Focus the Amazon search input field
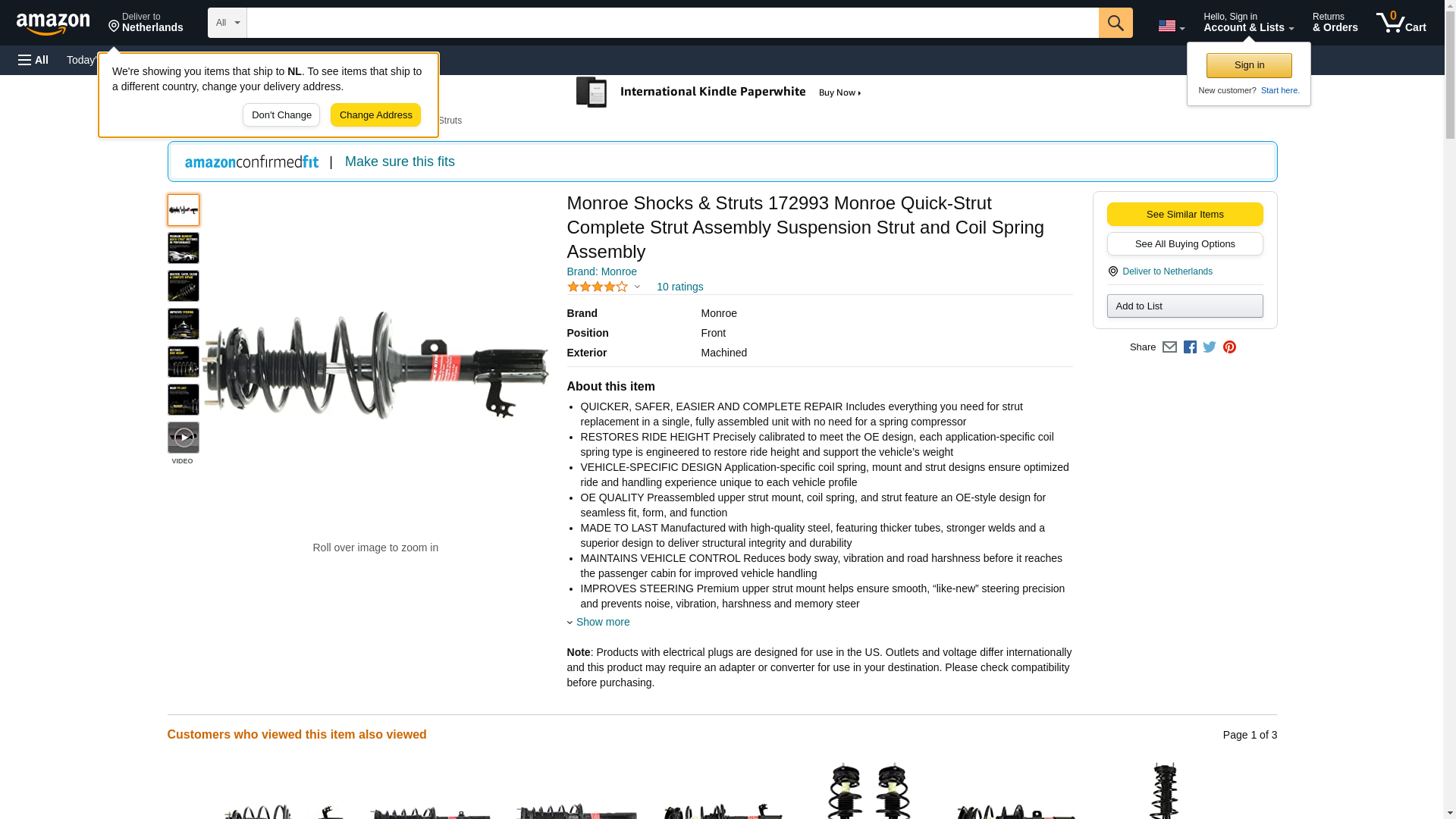Screen dimensions: 1456x819 point(672,23)
